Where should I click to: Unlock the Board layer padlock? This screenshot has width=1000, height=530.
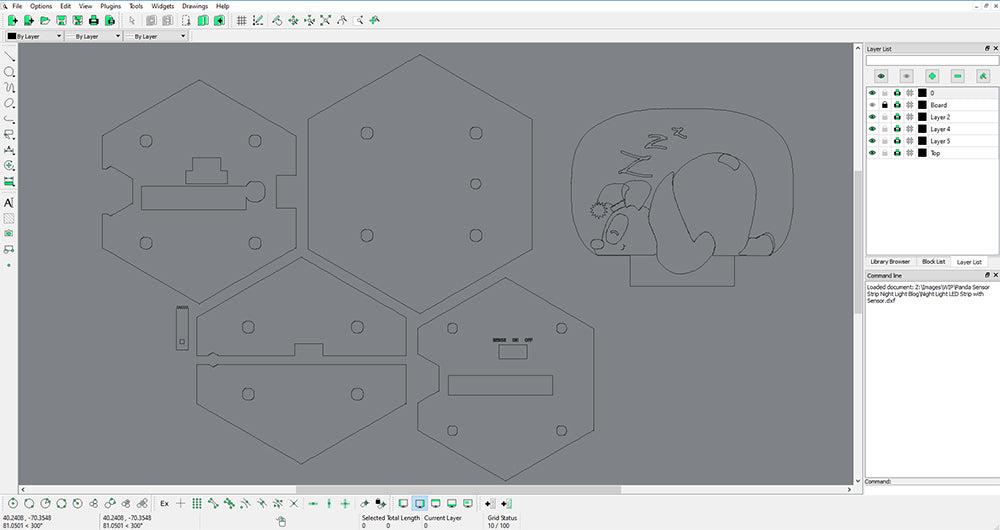tap(885, 105)
